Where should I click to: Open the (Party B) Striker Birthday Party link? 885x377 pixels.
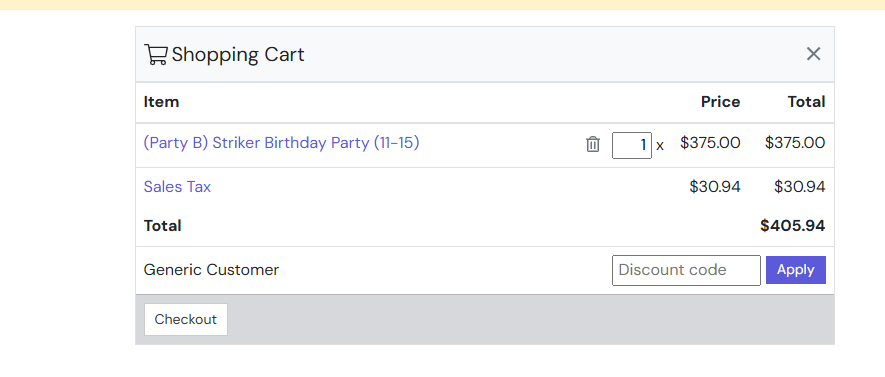(282, 143)
